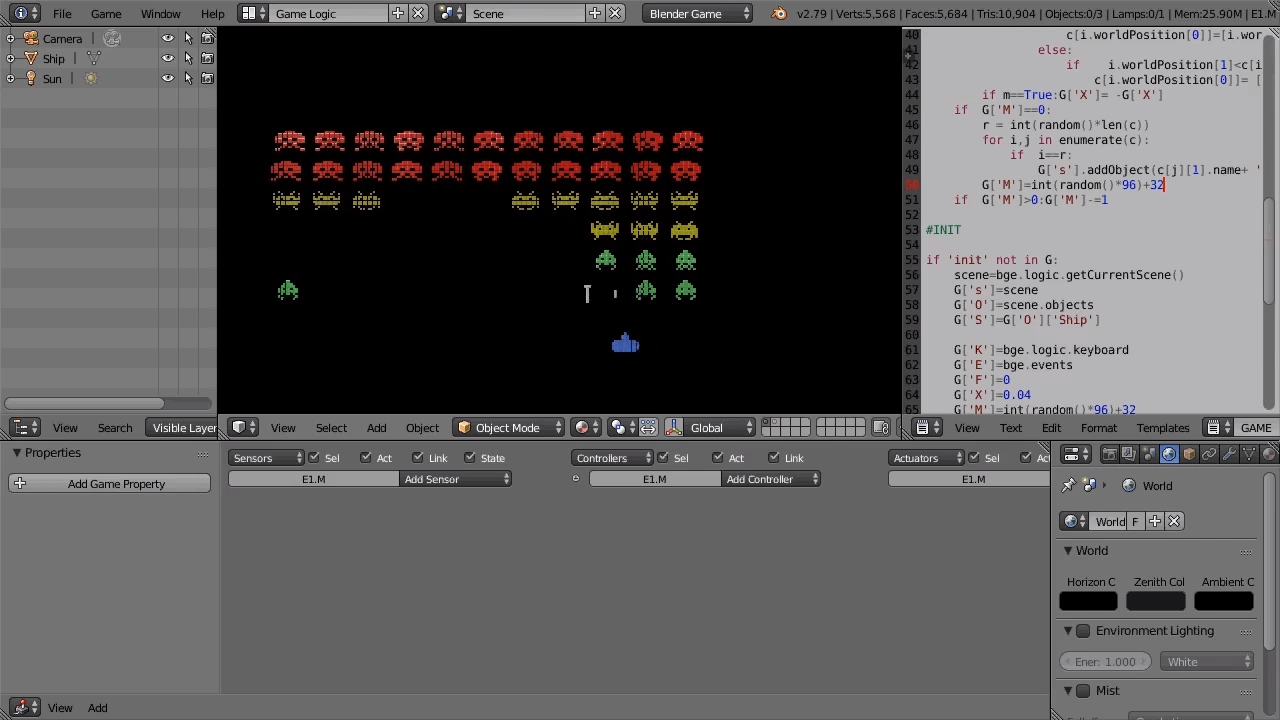The width and height of the screenshot is (1280, 720).
Task: Open the Modifiers properties tab (wrench)
Action: click(1229, 455)
